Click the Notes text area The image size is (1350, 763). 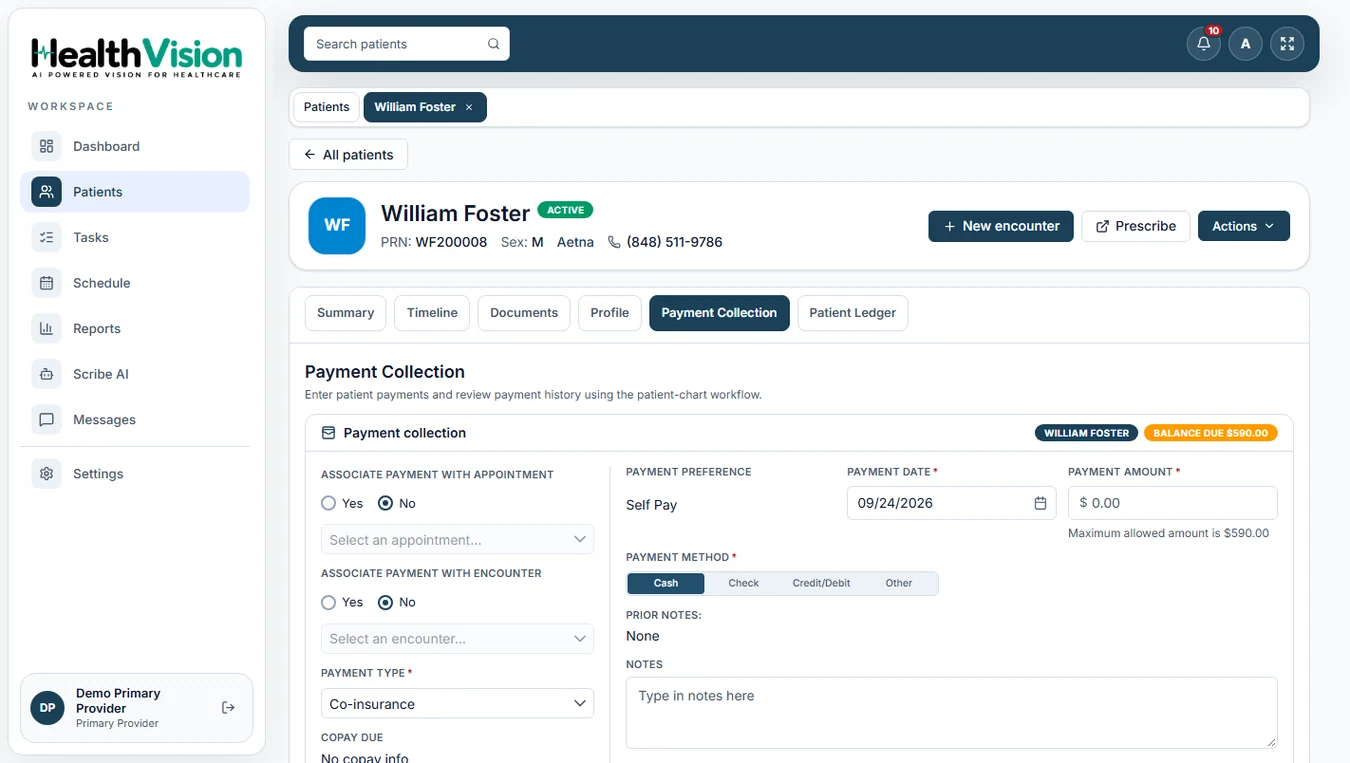coord(951,713)
